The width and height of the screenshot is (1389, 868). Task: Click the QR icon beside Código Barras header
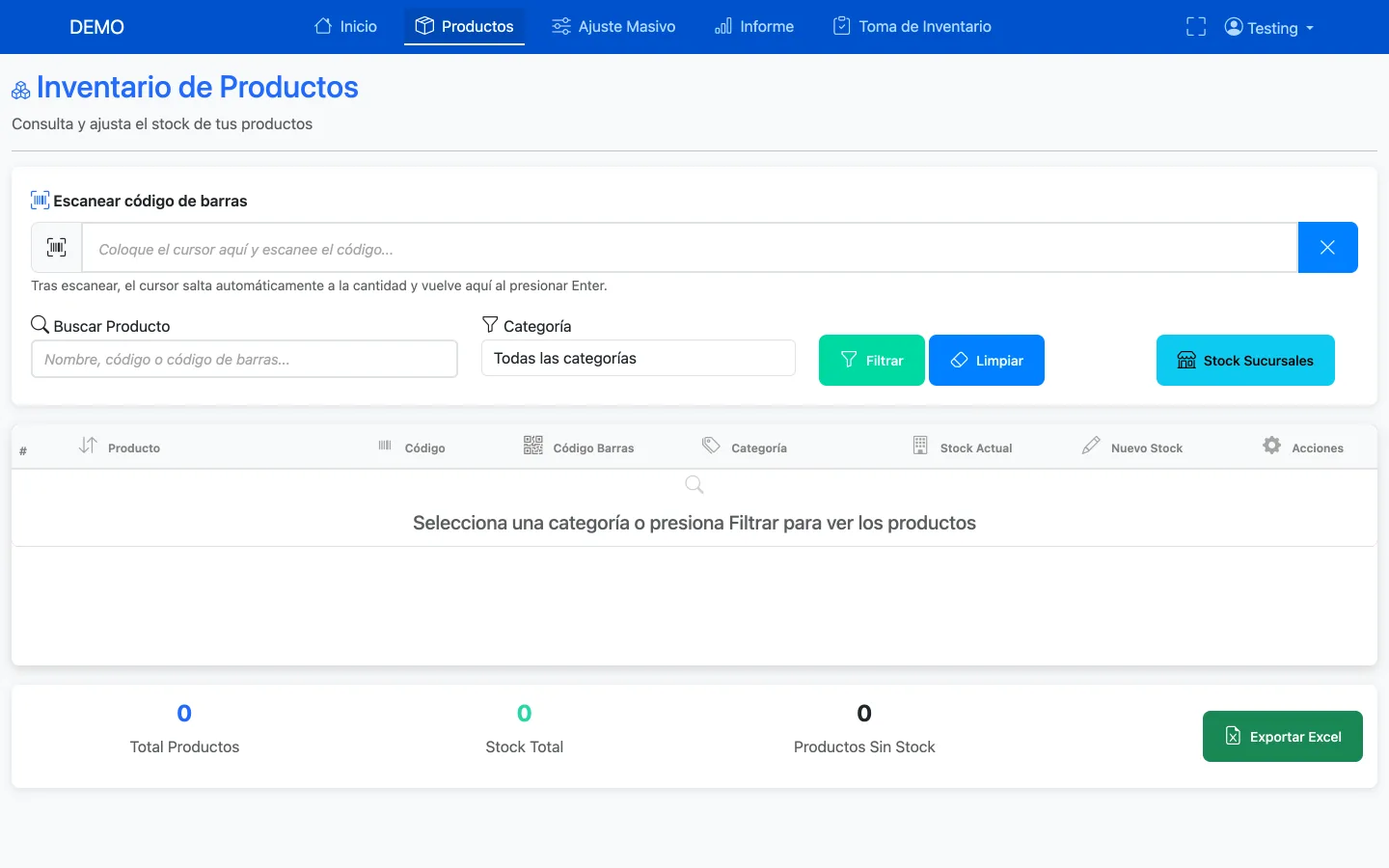[532, 445]
